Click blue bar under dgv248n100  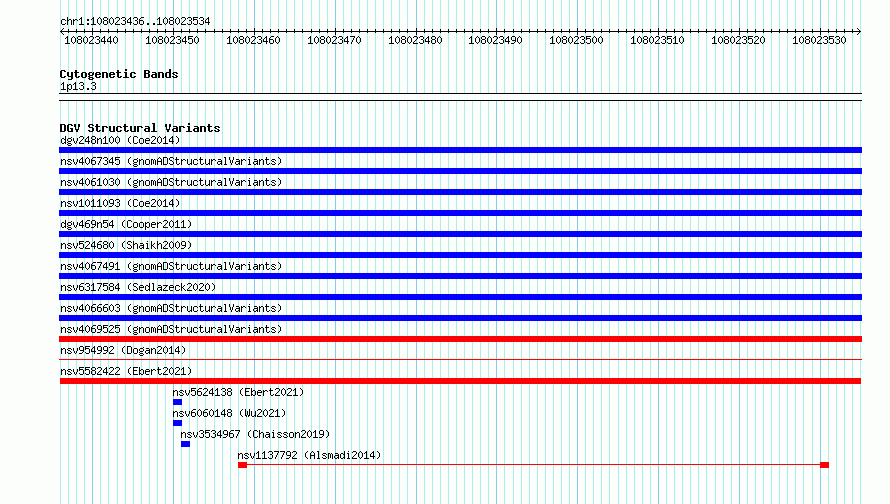(x=460, y=150)
